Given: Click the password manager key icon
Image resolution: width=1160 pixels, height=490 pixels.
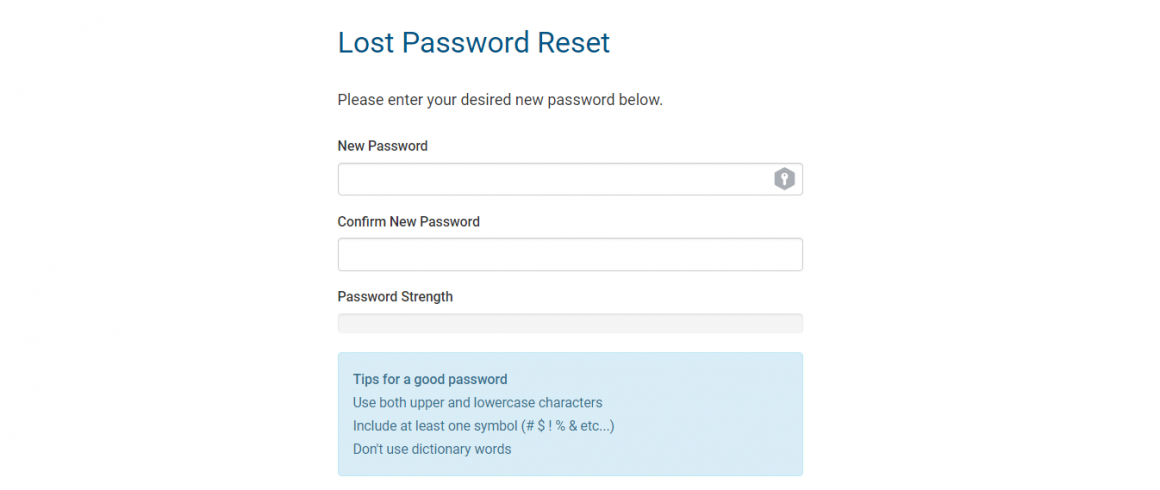Looking at the screenshot, I should tap(784, 179).
